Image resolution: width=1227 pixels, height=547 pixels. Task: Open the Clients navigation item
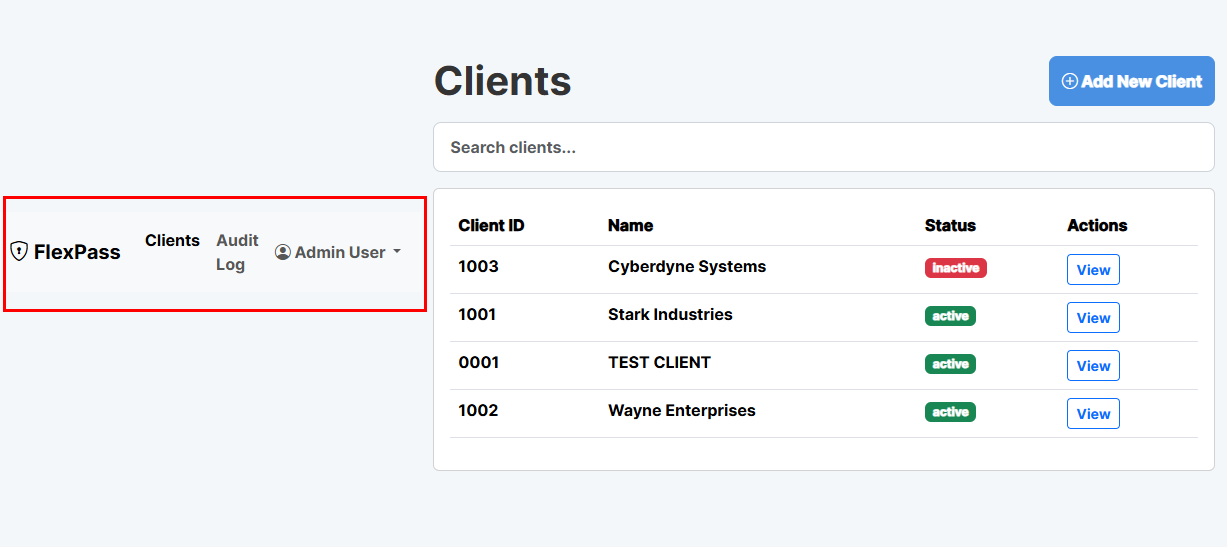point(172,240)
